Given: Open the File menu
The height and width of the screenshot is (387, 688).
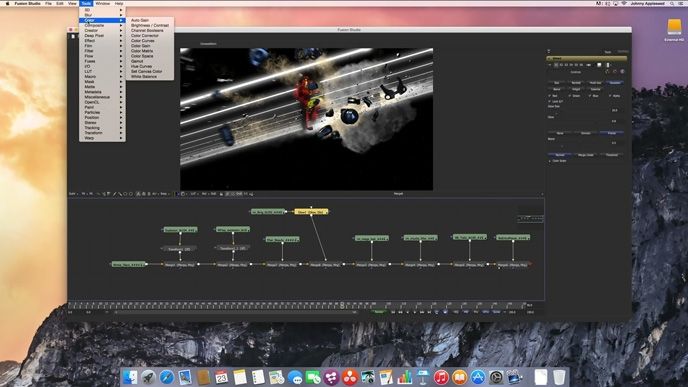Looking at the screenshot, I should click(x=48, y=3).
